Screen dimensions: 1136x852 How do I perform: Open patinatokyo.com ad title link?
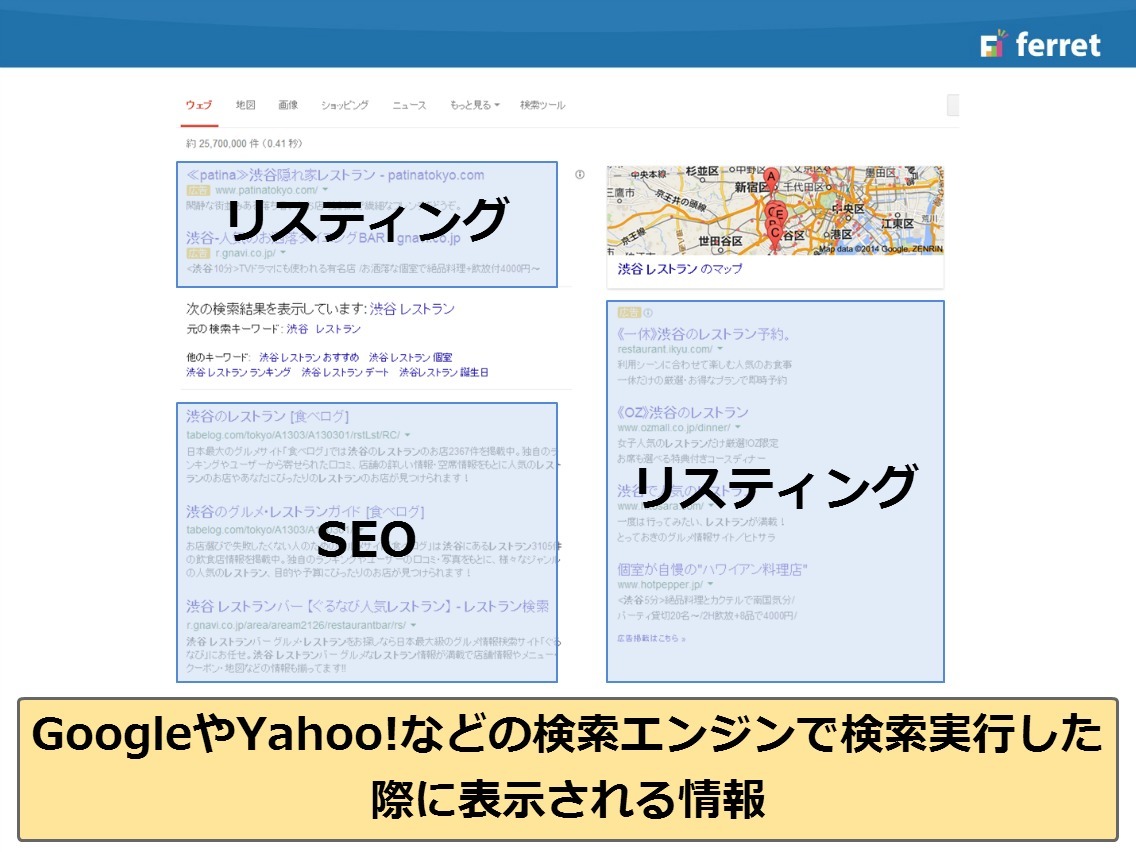point(335,175)
